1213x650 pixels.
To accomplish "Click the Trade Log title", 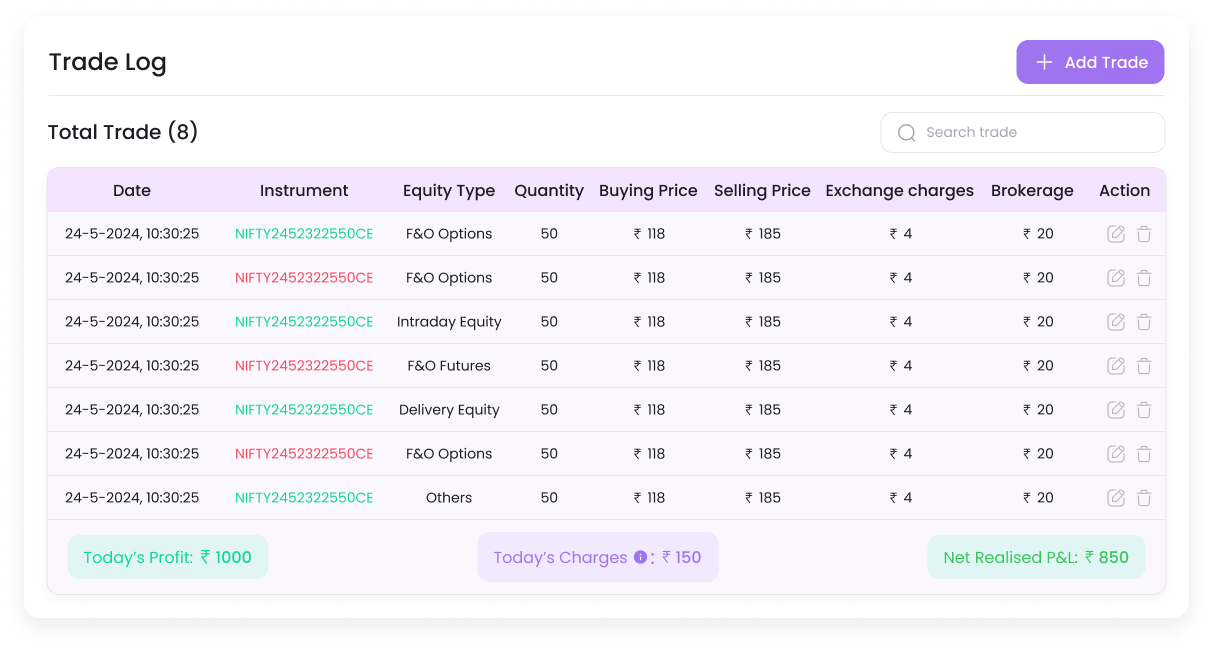I will coord(108,62).
